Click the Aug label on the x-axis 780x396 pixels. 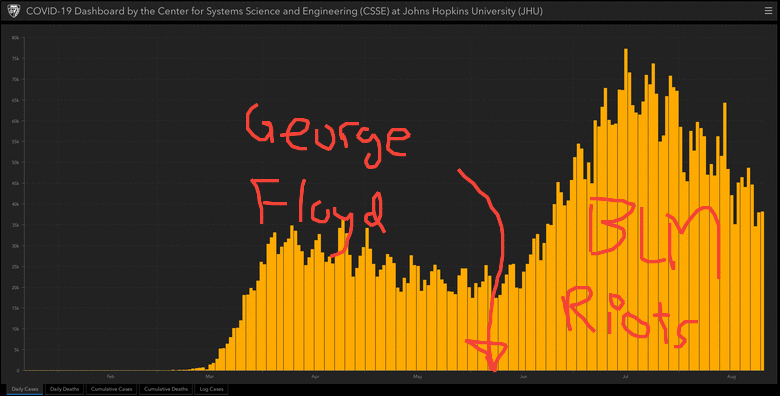731,376
